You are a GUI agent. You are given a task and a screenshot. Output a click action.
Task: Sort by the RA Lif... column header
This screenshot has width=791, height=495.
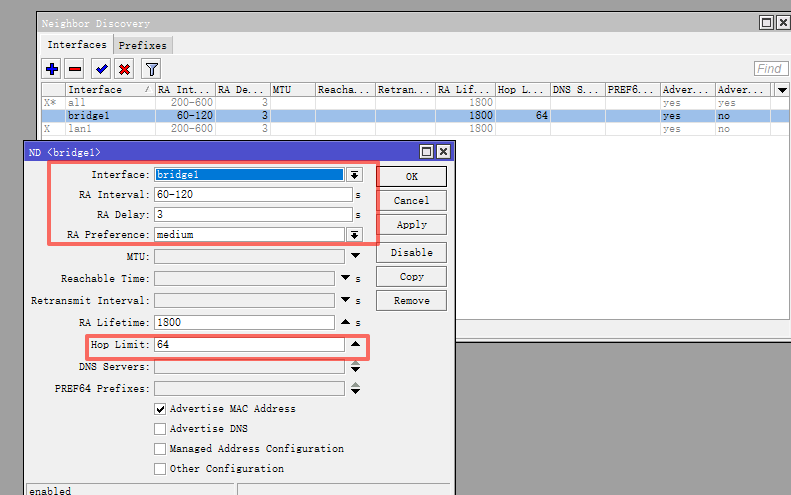[465, 90]
